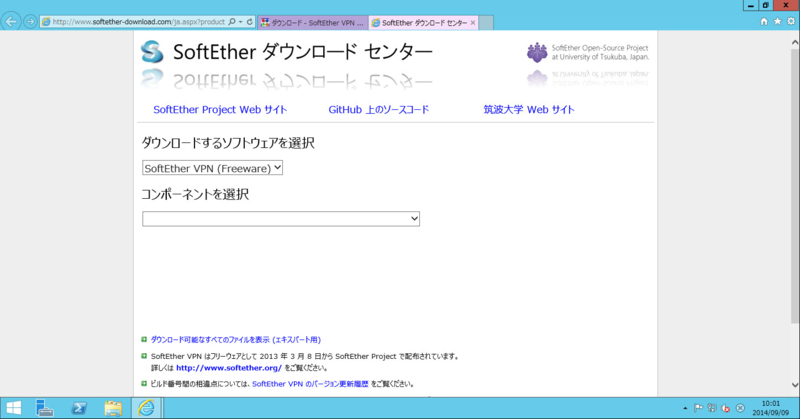Viewport: 800px width, 419px height.
Task: Launch PowerShell from the taskbar
Action: tap(79, 408)
